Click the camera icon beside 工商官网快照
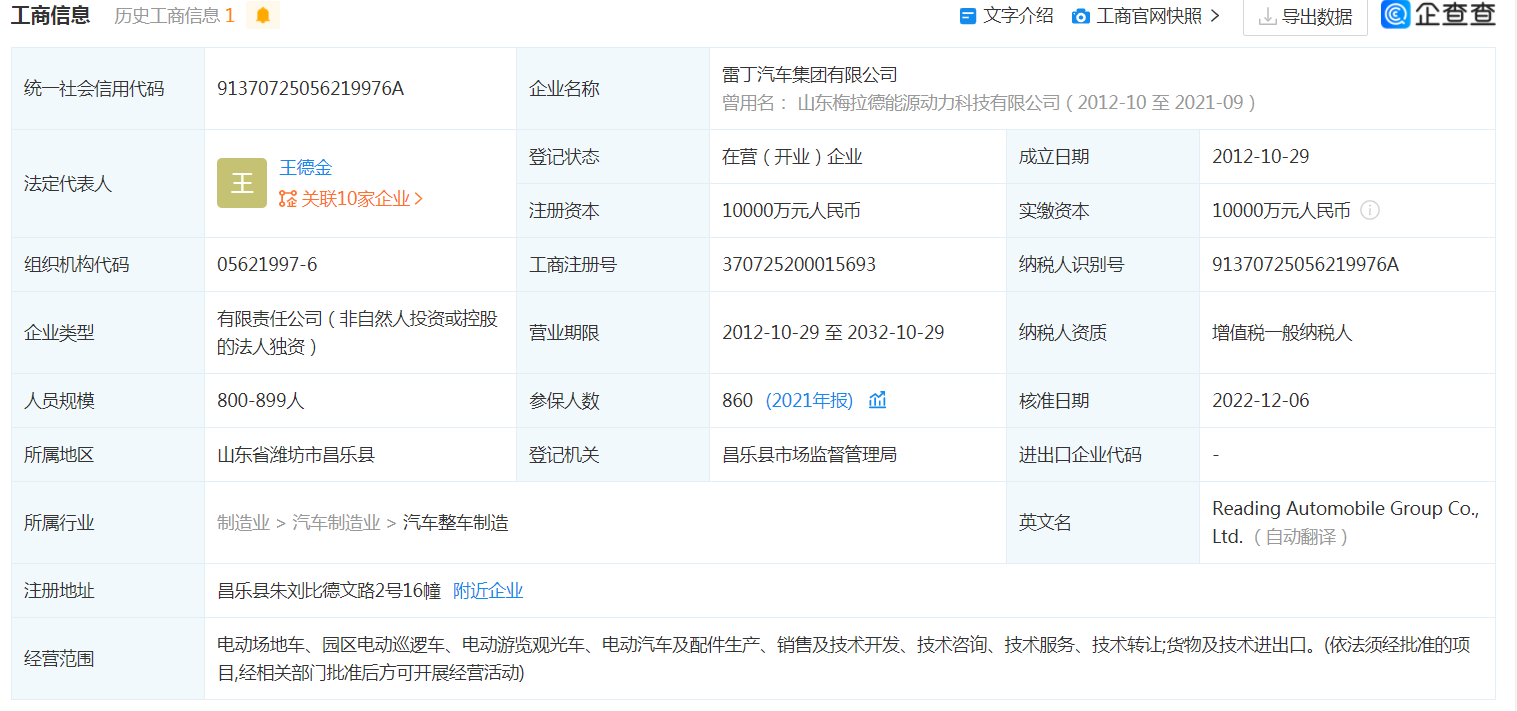1517x711 pixels. [1079, 15]
